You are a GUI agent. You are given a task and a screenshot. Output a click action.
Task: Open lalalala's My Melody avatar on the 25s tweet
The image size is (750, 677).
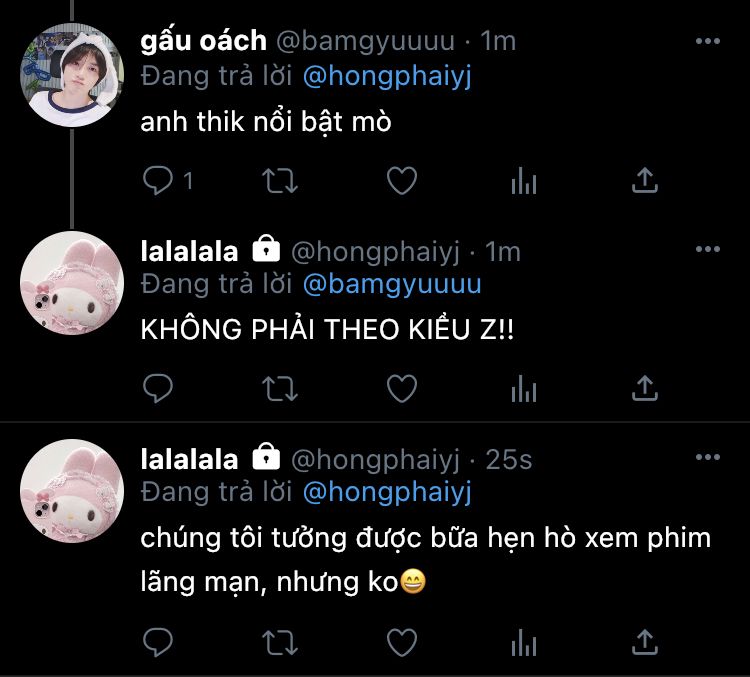tap(72, 491)
